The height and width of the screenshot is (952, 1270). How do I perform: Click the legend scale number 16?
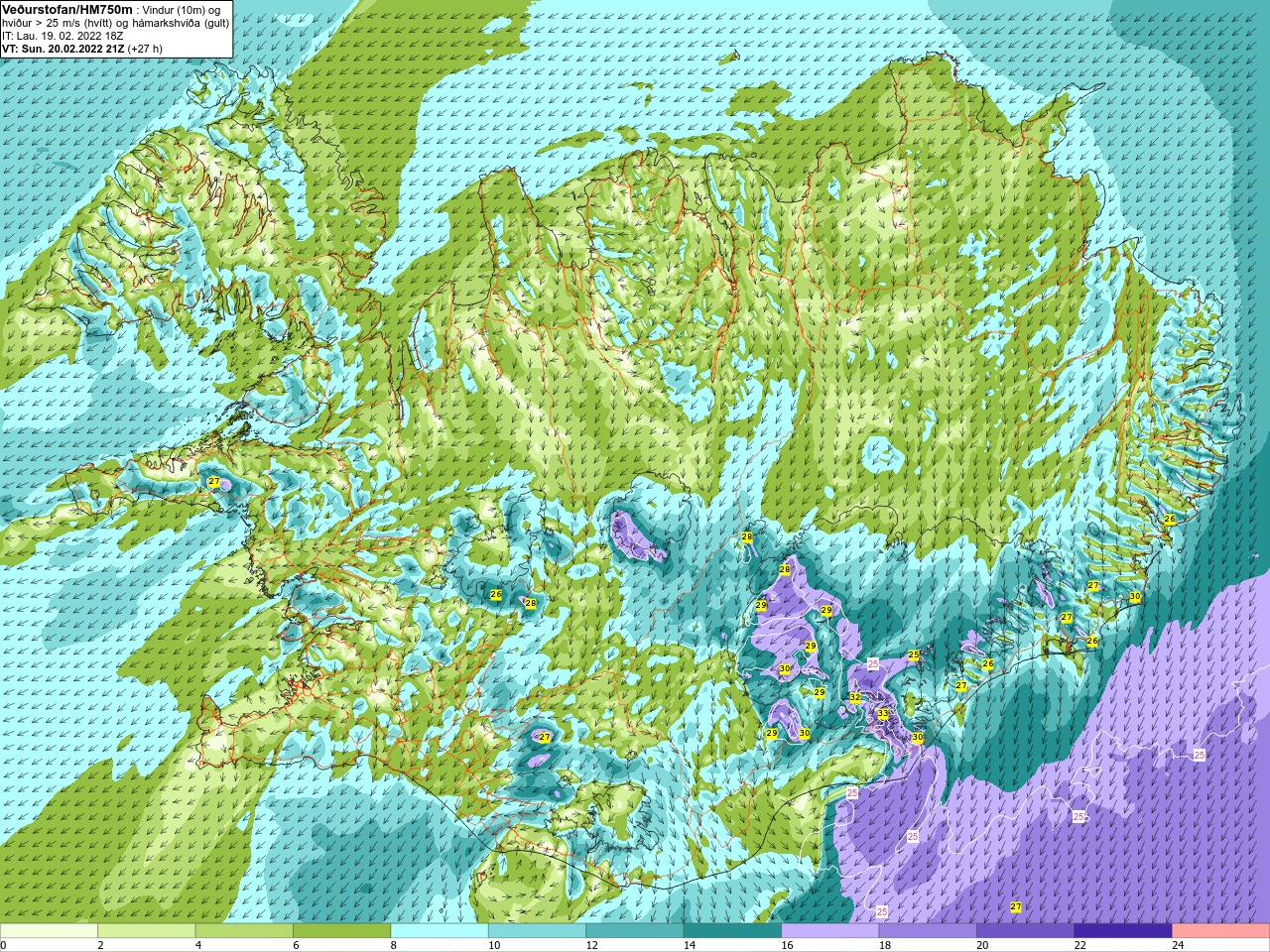click(x=788, y=945)
